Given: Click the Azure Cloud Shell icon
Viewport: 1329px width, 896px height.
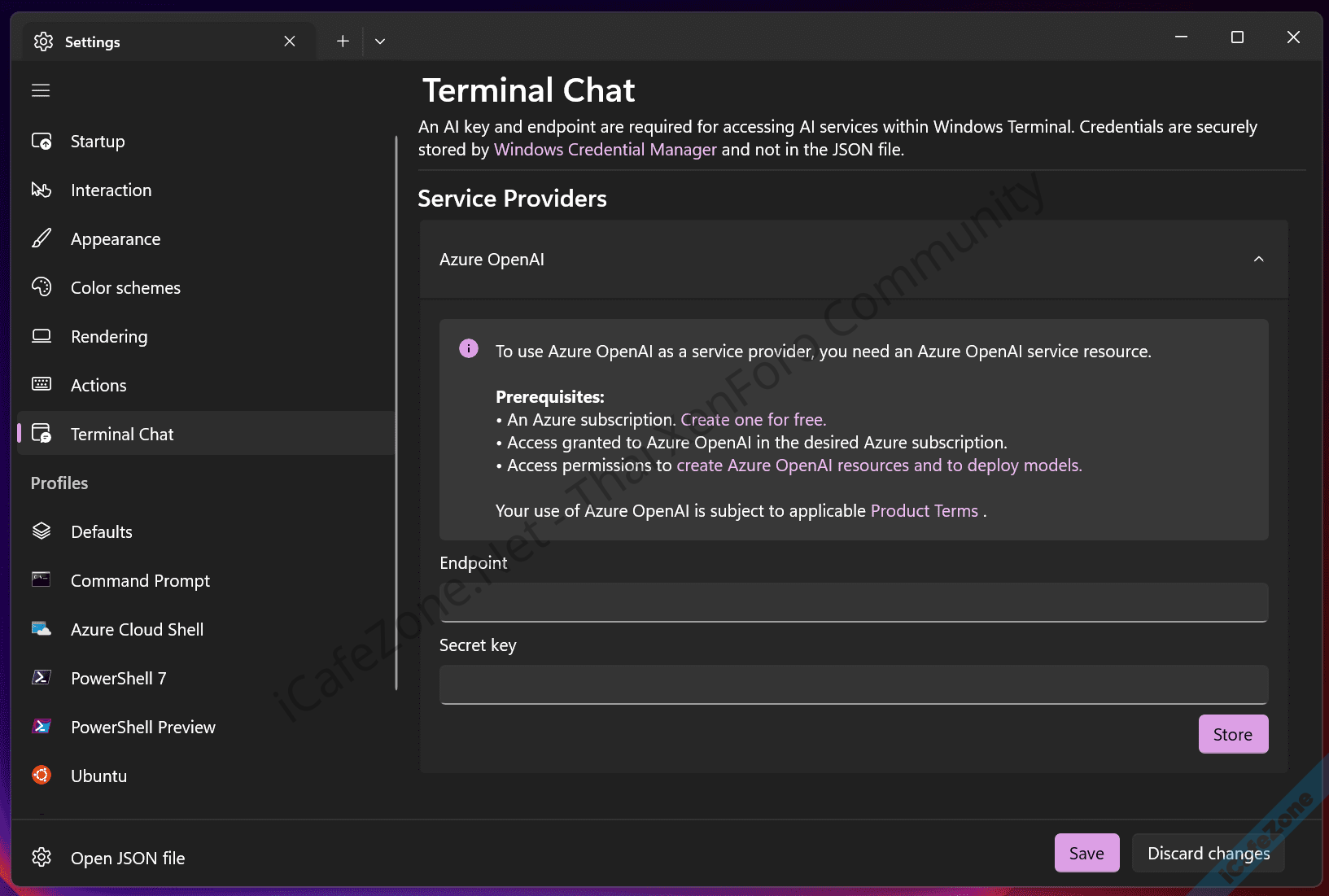Looking at the screenshot, I should (x=42, y=629).
